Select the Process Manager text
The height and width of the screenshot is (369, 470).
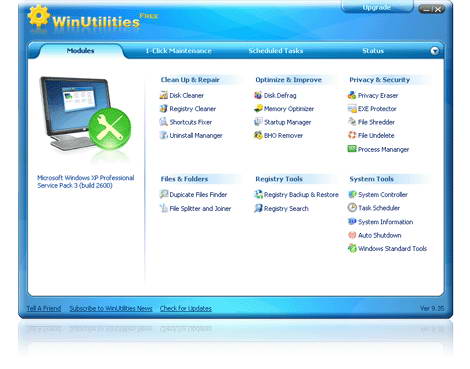point(383,149)
